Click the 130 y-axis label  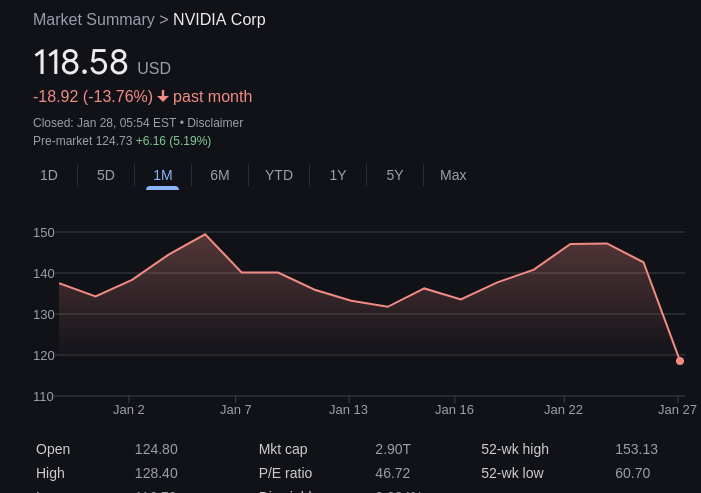[x=44, y=315]
